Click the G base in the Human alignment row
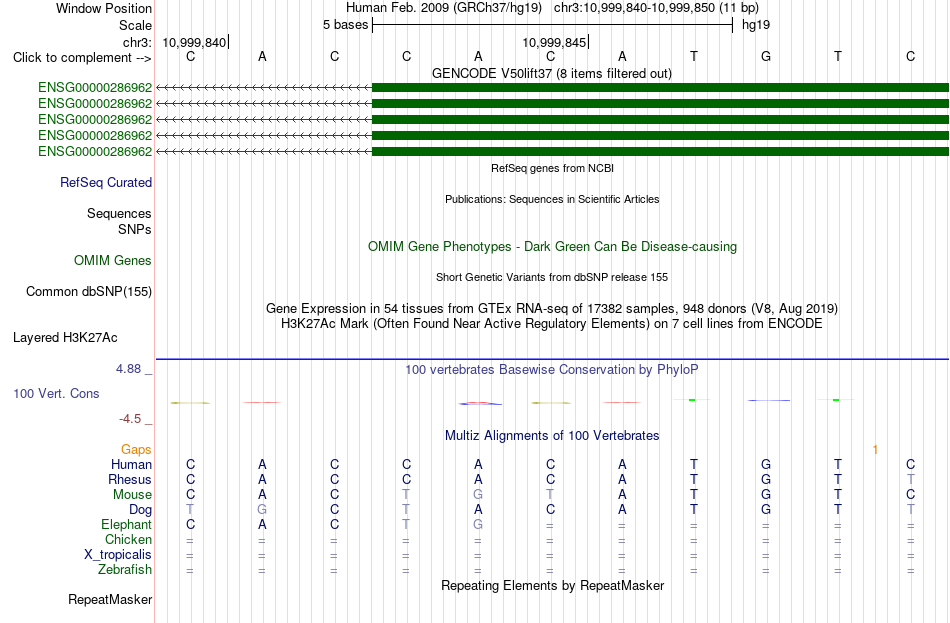950x623 pixels. (766, 465)
